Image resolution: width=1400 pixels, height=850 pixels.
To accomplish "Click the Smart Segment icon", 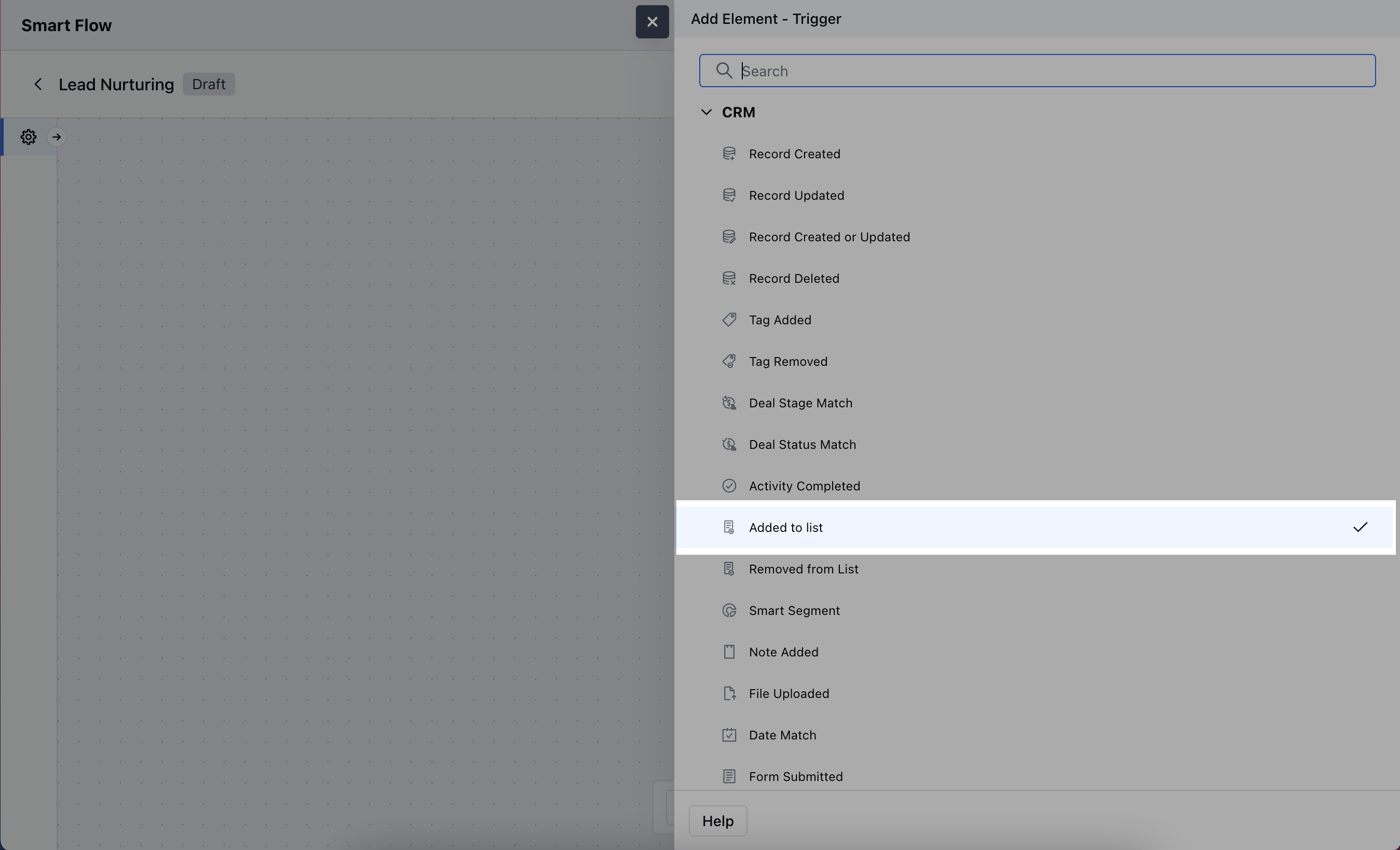I will coord(729,610).
